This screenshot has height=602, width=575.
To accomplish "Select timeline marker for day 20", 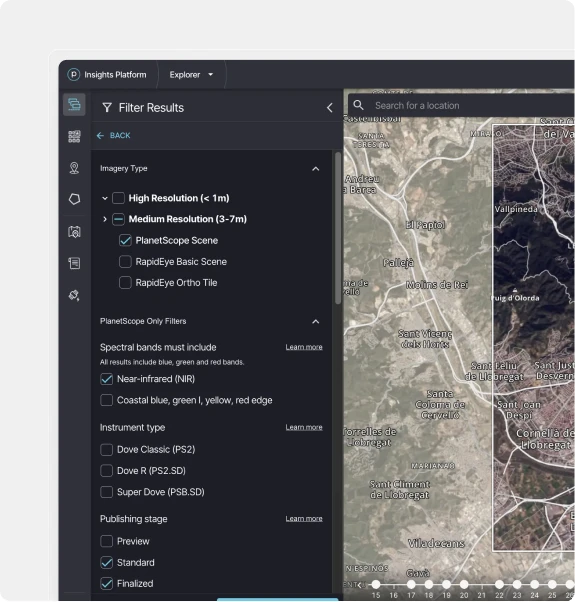I will [x=464, y=584].
